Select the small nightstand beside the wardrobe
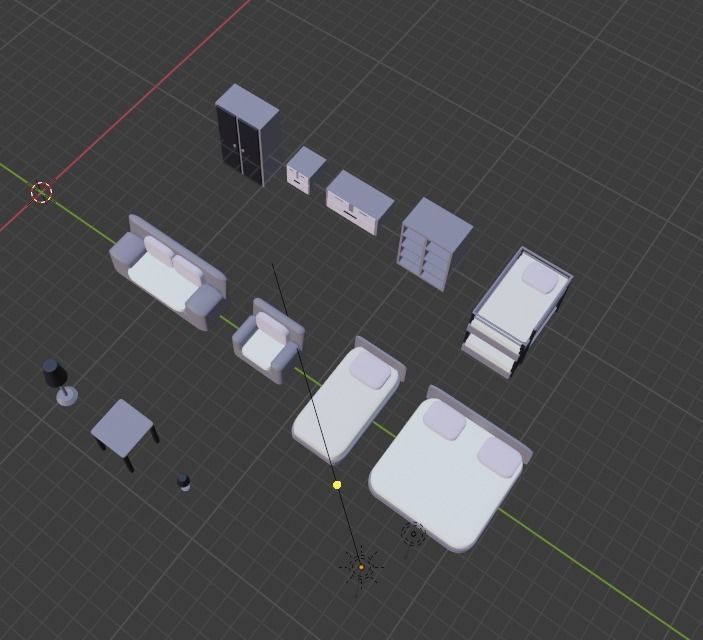The image size is (703, 640). pos(306,170)
